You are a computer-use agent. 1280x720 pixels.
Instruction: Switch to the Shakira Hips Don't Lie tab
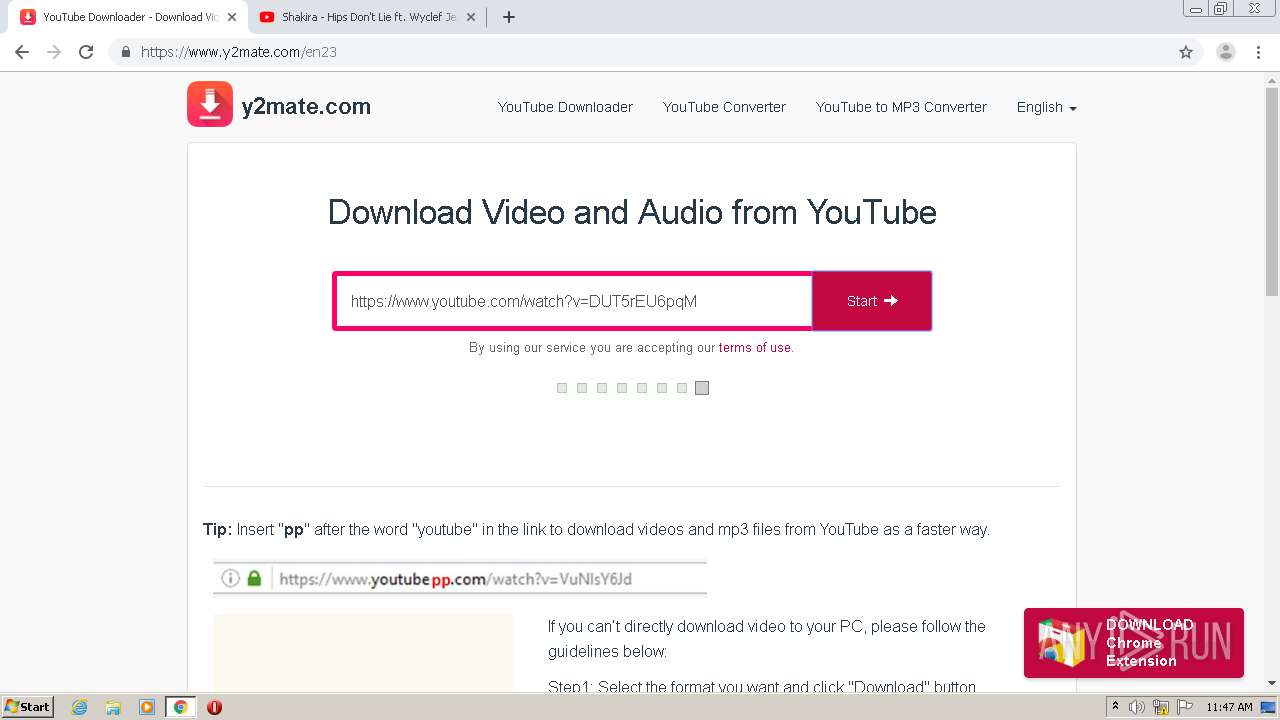click(x=367, y=17)
